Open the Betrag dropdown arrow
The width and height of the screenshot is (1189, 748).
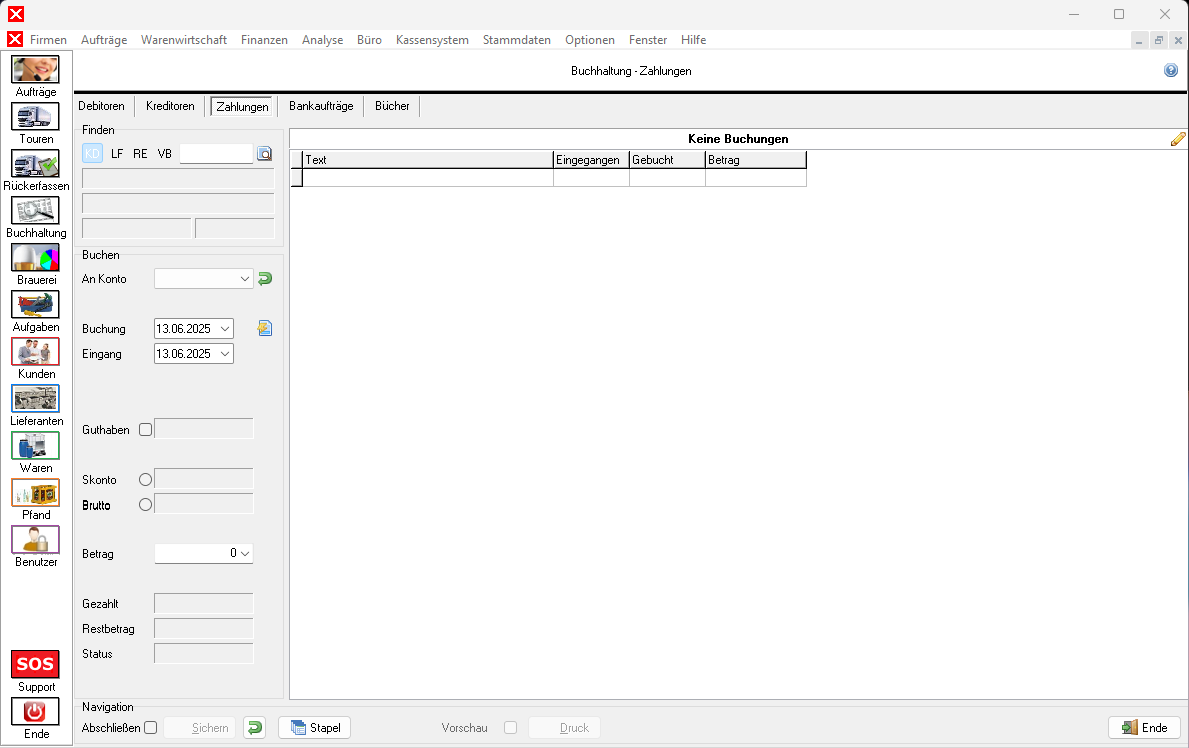point(245,553)
